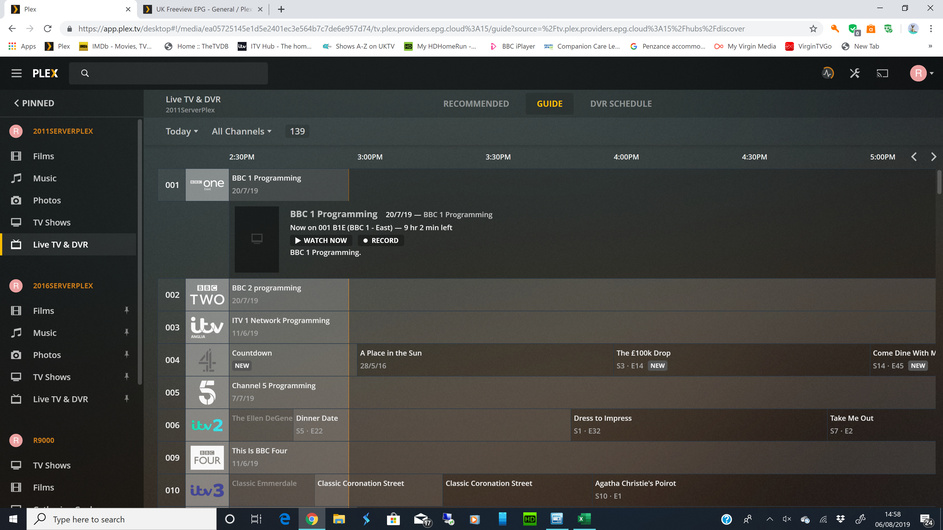Unpin TV Shows under 2016SERVERPLEX
The height and width of the screenshot is (530, 943).
tap(126, 377)
